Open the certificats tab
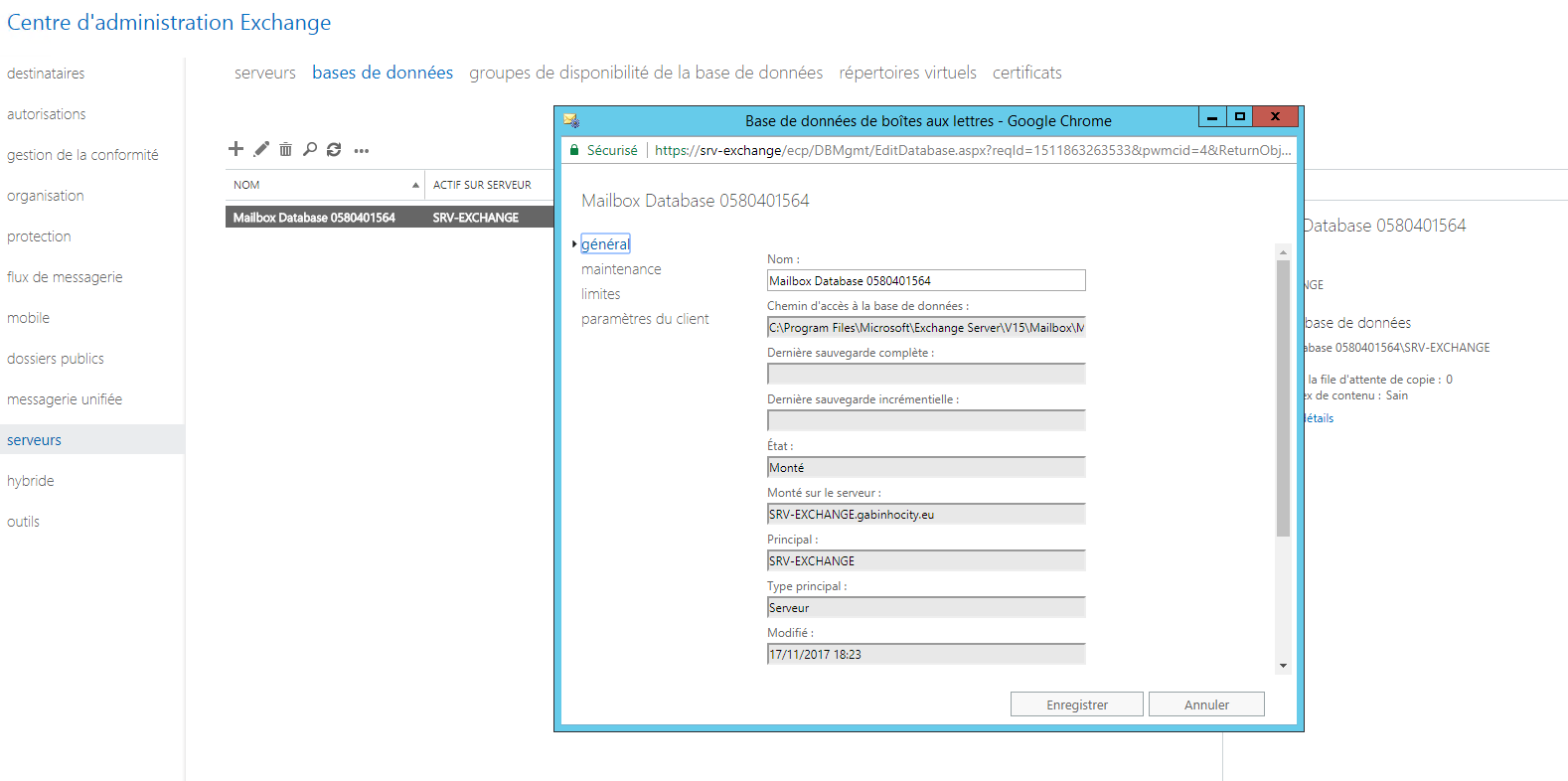The width and height of the screenshot is (1568, 781). tap(1027, 73)
